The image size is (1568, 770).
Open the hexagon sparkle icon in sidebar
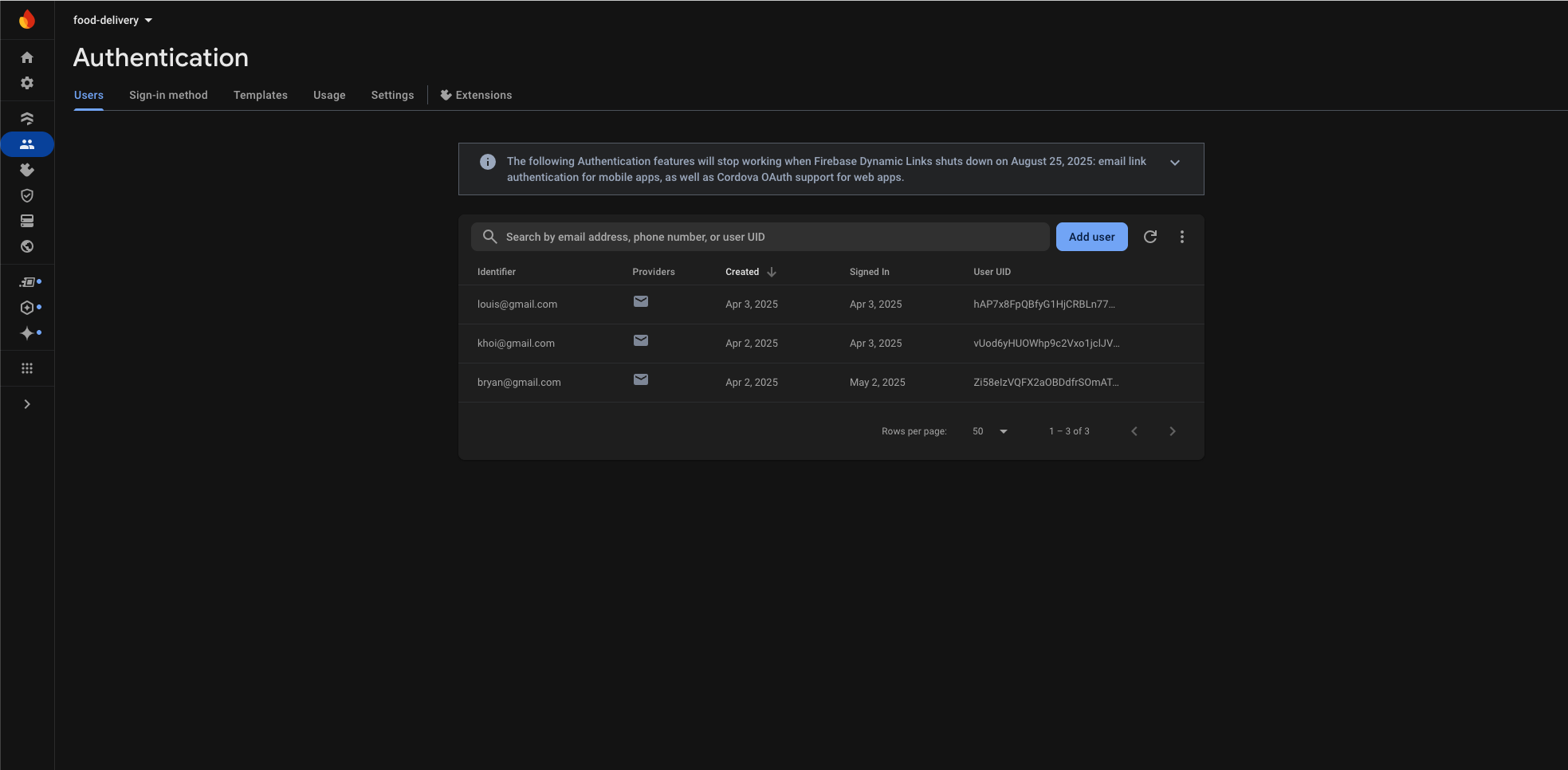pyautogui.click(x=27, y=308)
